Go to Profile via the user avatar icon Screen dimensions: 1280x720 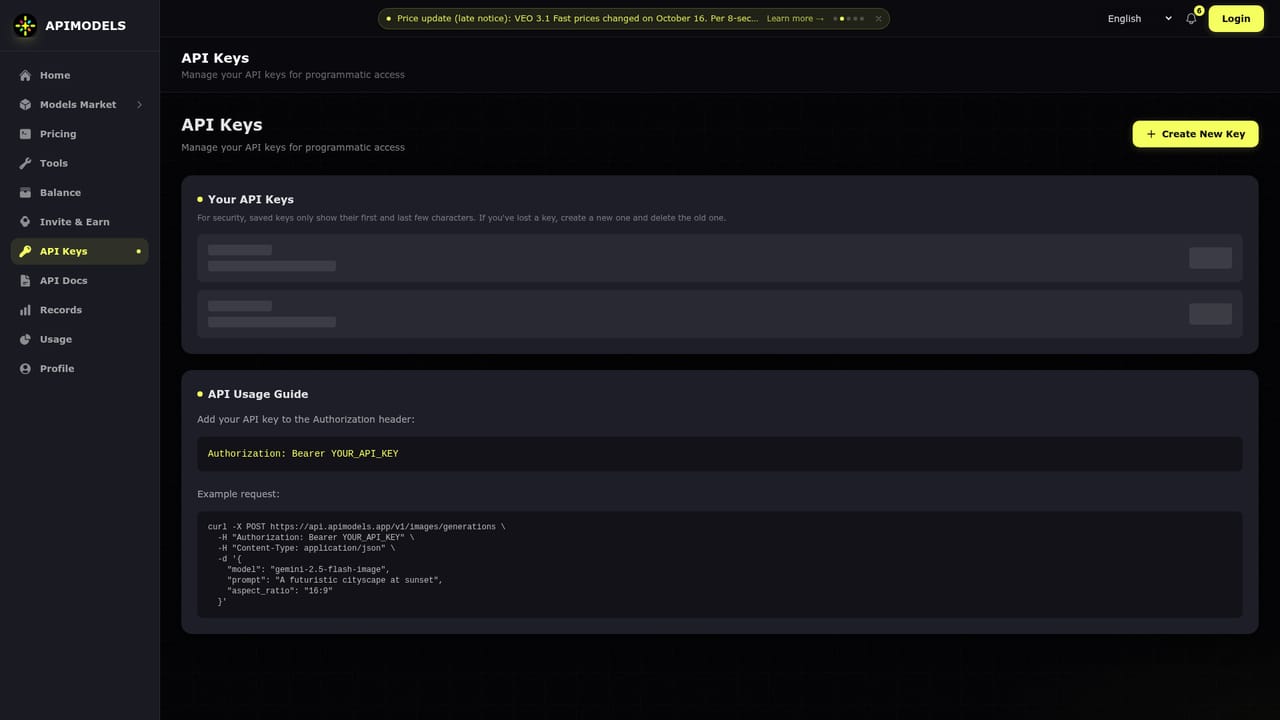coord(26,369)
